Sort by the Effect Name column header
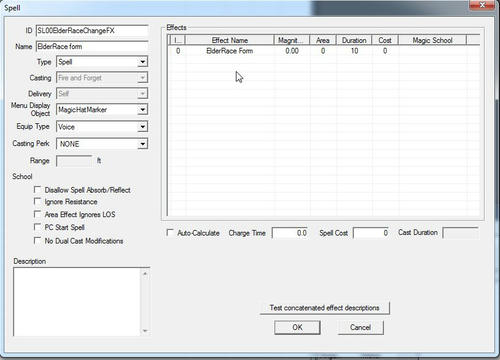 230,40
